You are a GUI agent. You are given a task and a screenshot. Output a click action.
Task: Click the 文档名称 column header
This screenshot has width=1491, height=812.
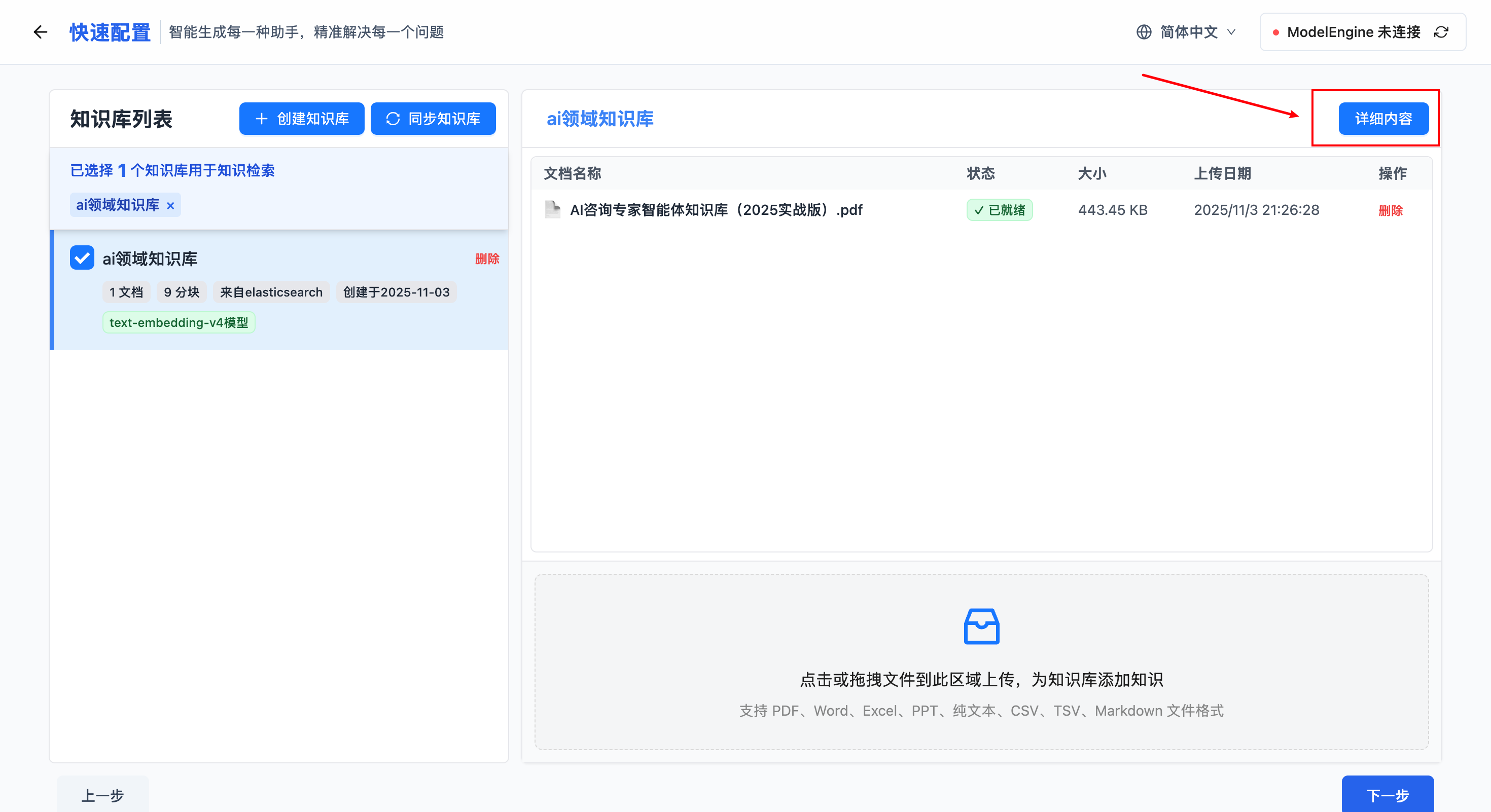point(572,173)
